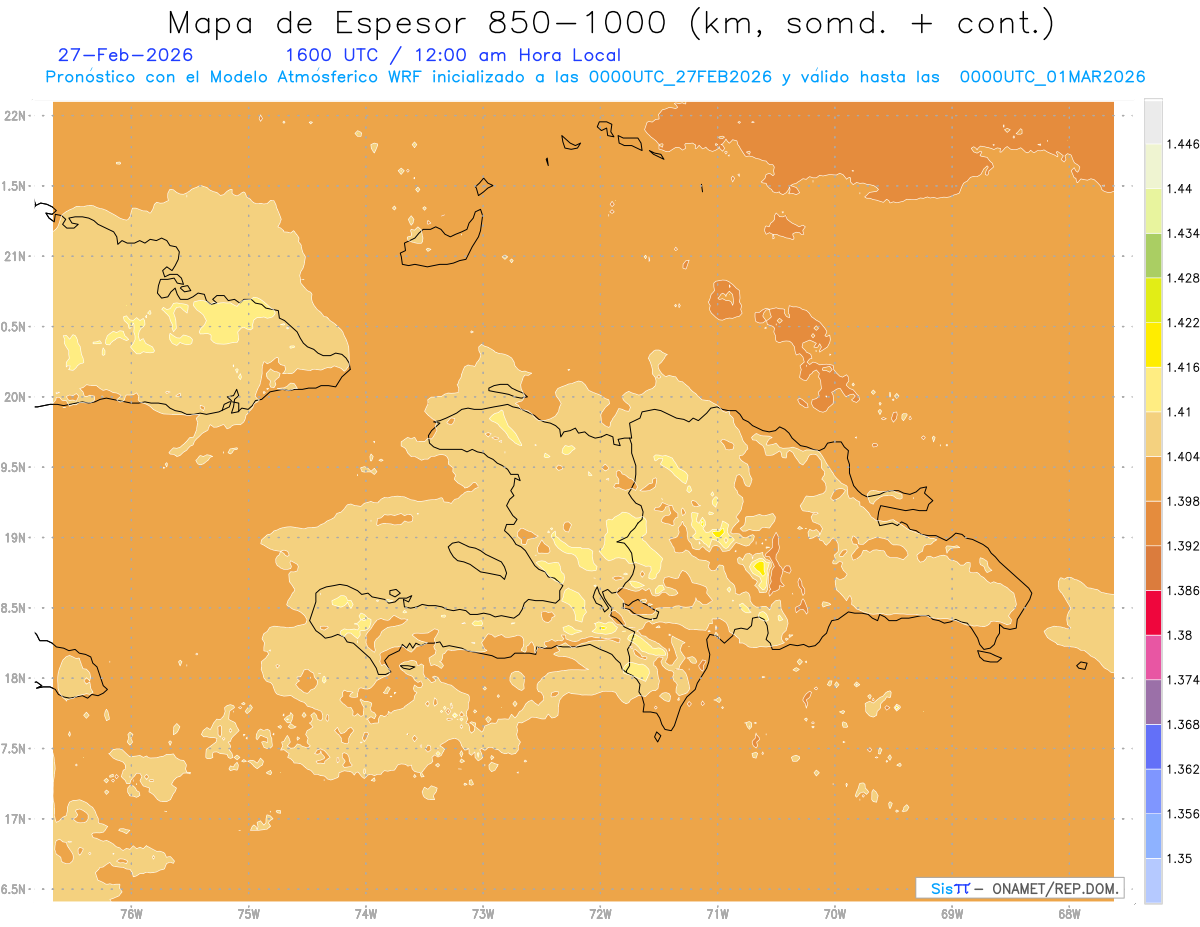Click the 72W longitude axis label
Image resolution: width=1200 pixels, height=927 pixels.
[600, 914]
